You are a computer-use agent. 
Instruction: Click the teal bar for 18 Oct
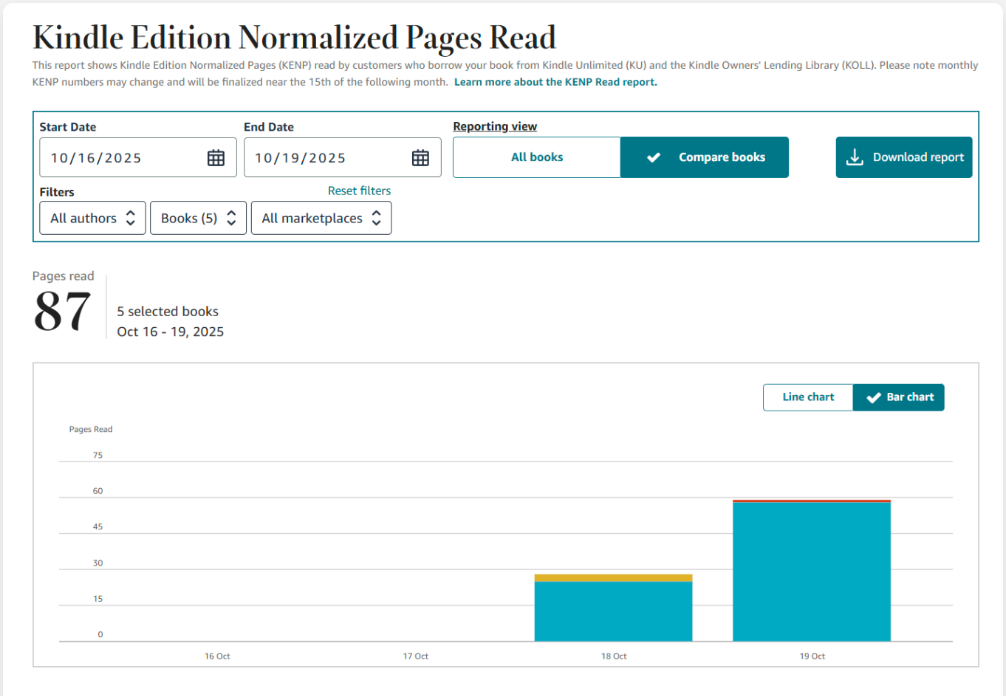click(x=613, y=611)
